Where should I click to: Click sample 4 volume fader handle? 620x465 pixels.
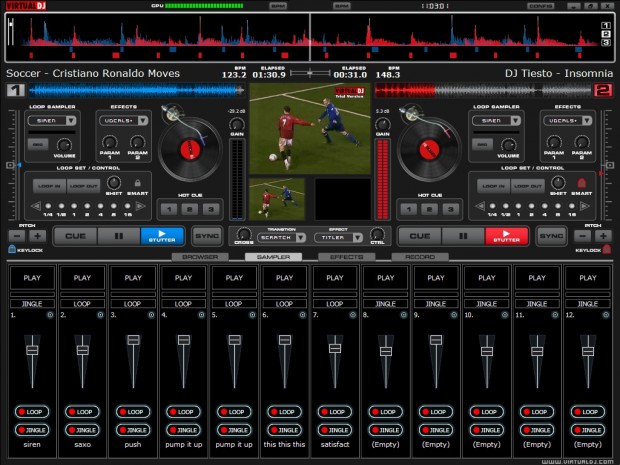(x=184, y=340)
